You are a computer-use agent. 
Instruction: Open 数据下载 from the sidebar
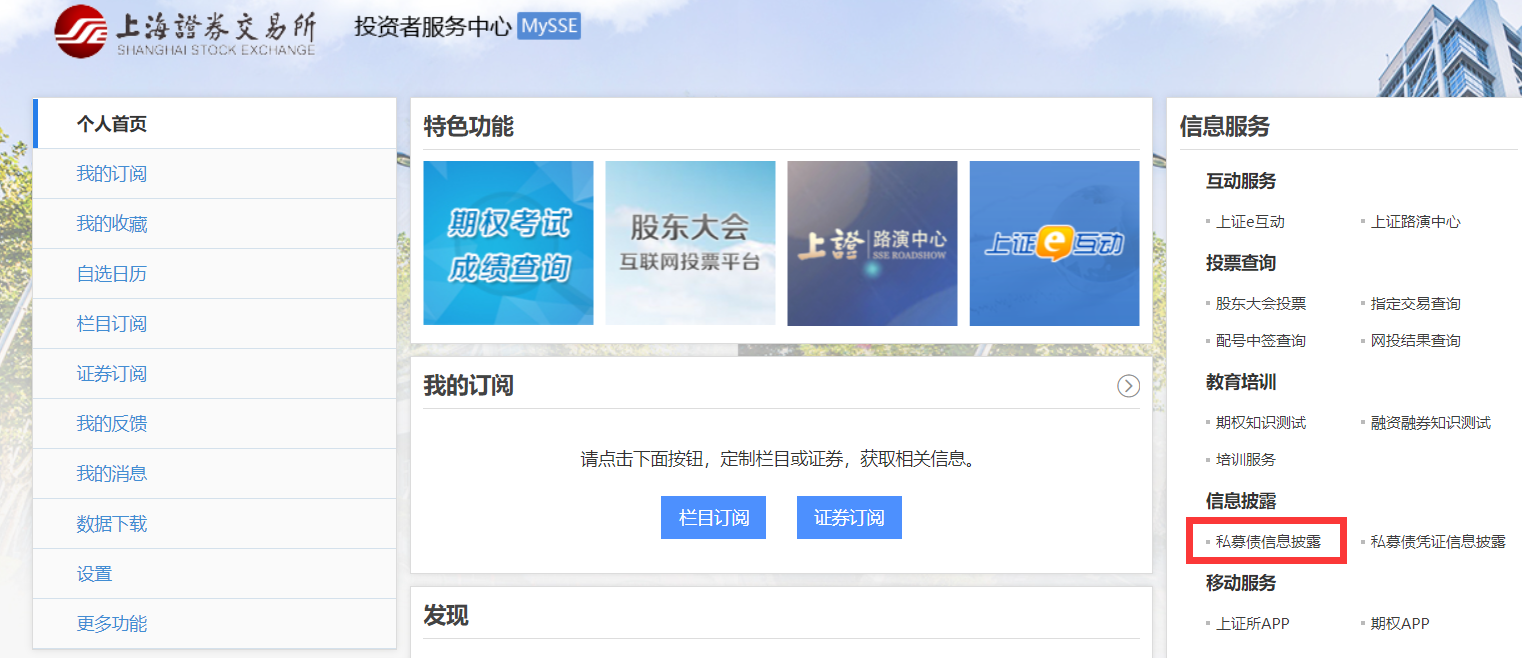point(112,524)
